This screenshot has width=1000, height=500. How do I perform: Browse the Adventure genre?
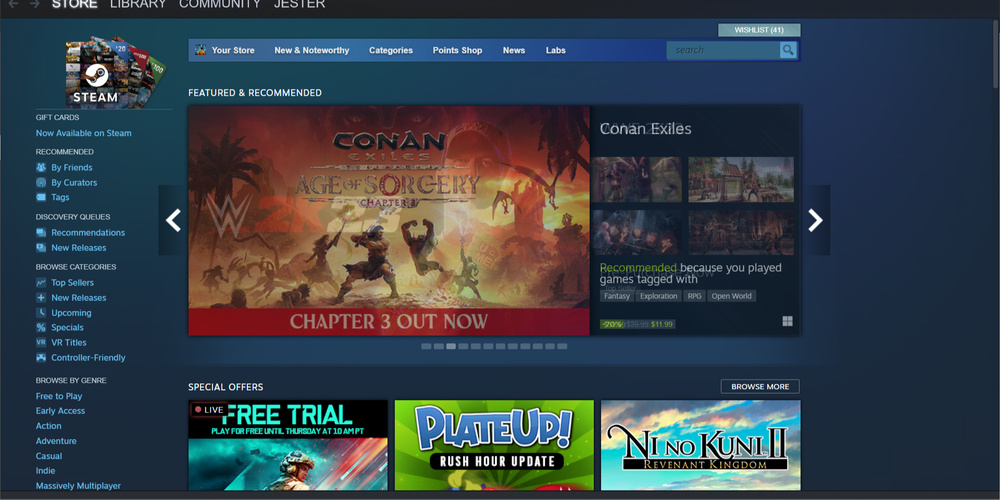tap(56, 441)
